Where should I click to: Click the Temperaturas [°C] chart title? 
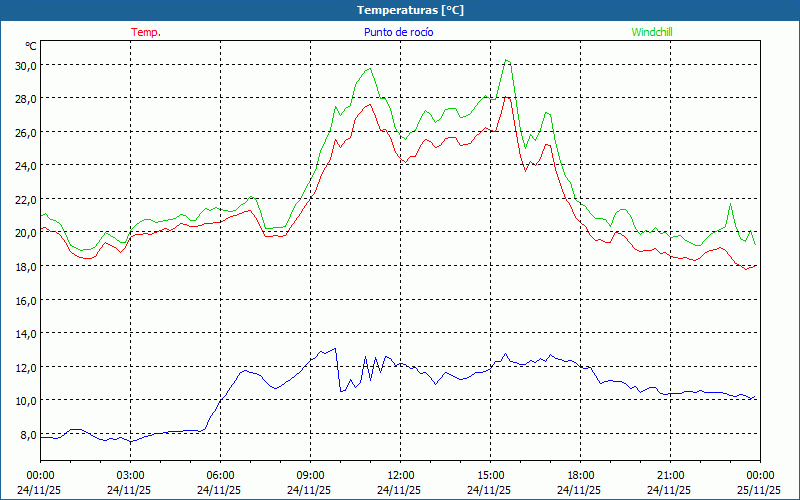point(410,10)
